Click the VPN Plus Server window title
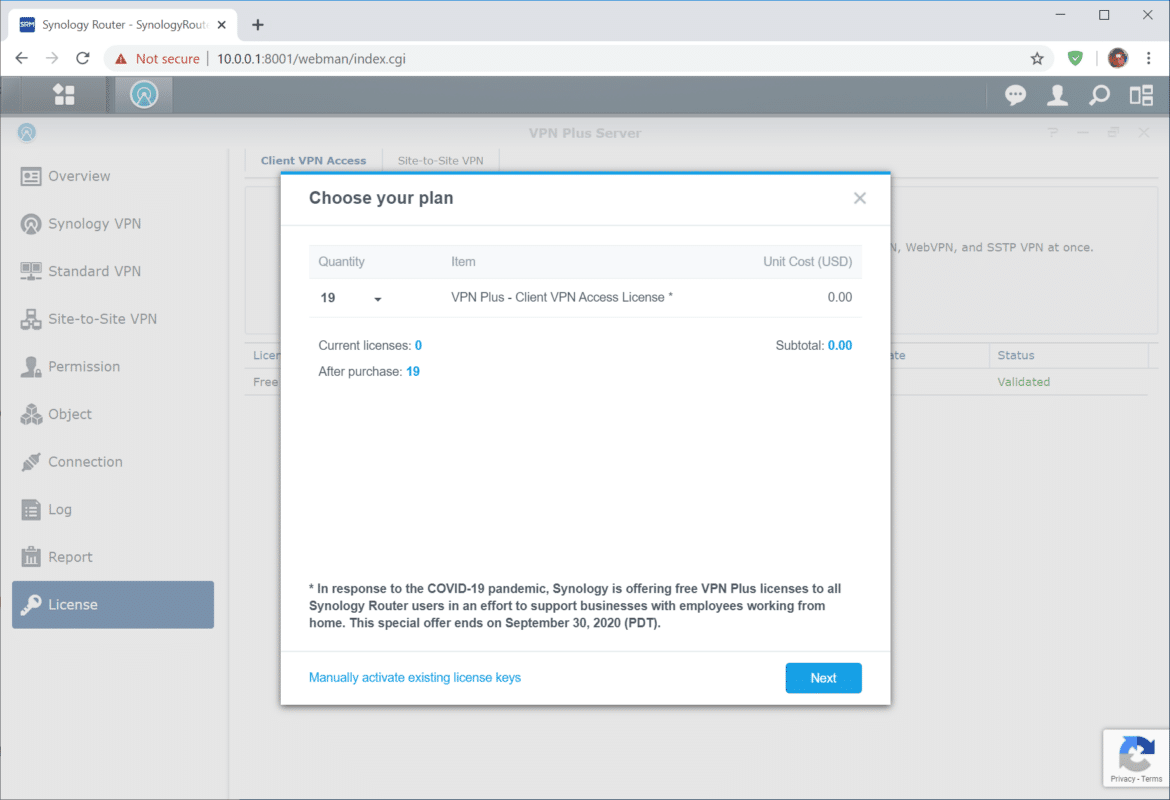Screen dimensions: 1170x800 584,133
